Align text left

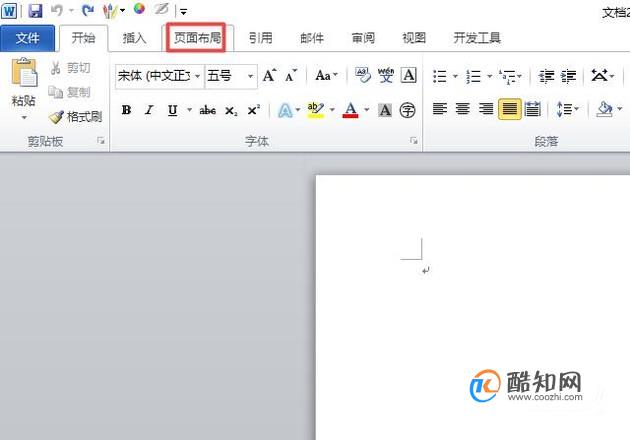(440, 109)
